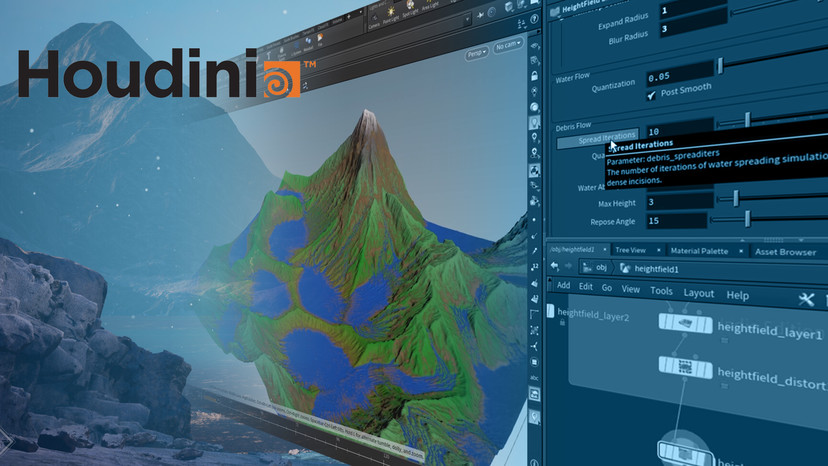Click the Camera shelf tool
The image size is (828, 466).
click(373, 21)
